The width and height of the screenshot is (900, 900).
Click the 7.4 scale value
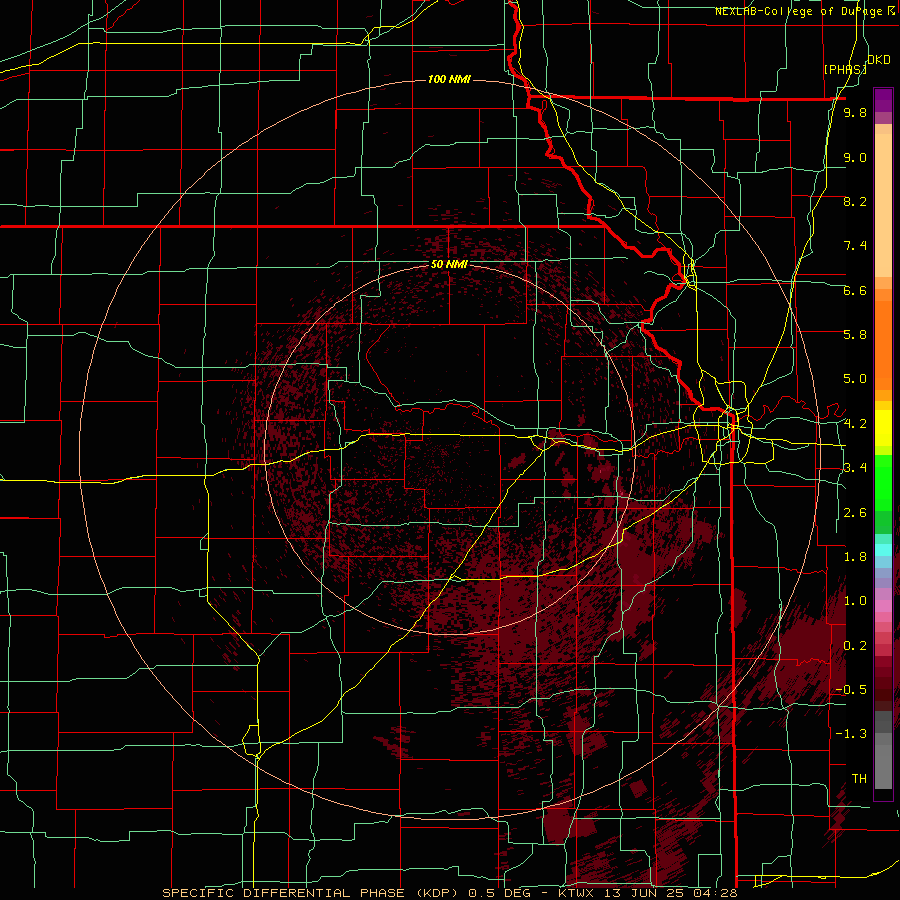pyautogui.click(x=855, y=246)
